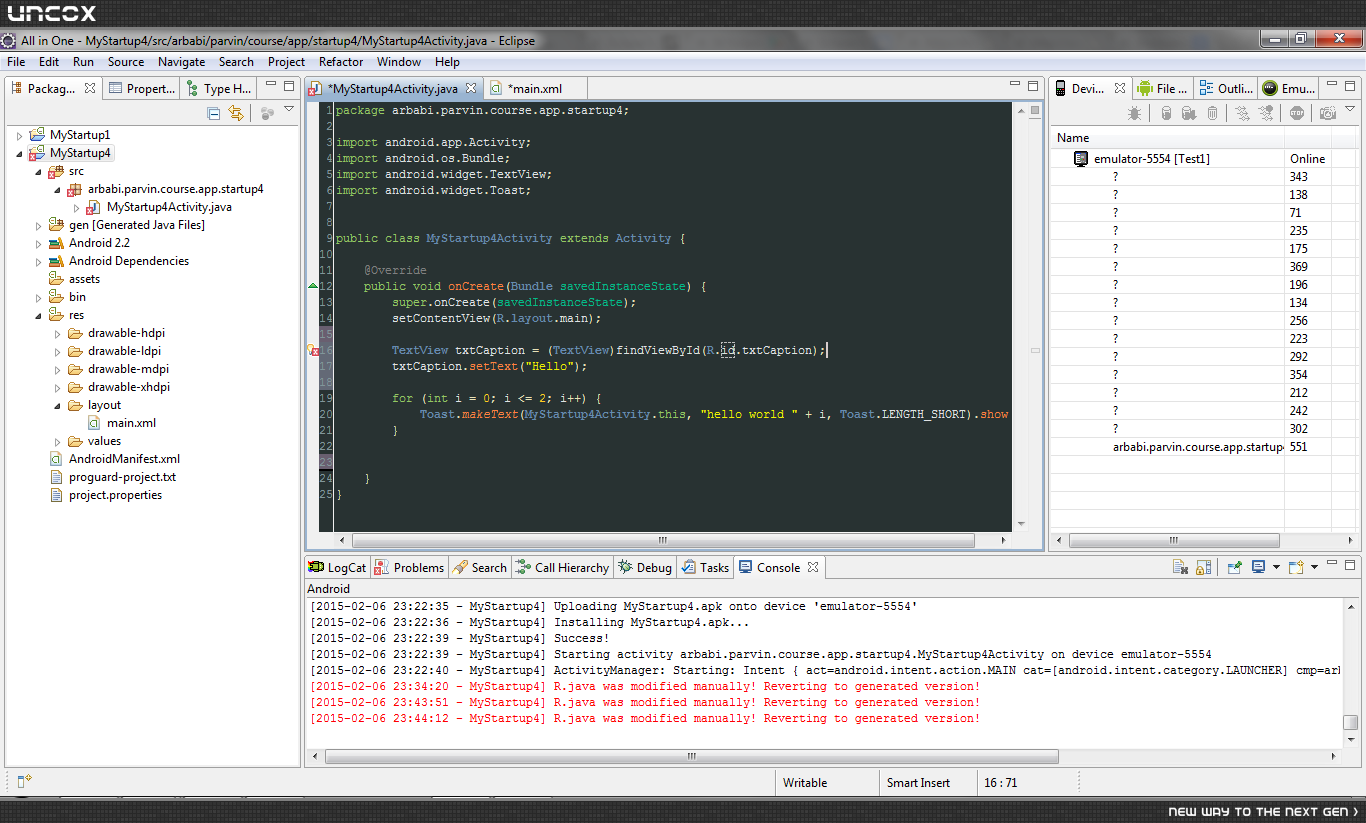Minimize the Console panel
The width and height of the screenshot is (1366, 823).
pos(1332,565)
